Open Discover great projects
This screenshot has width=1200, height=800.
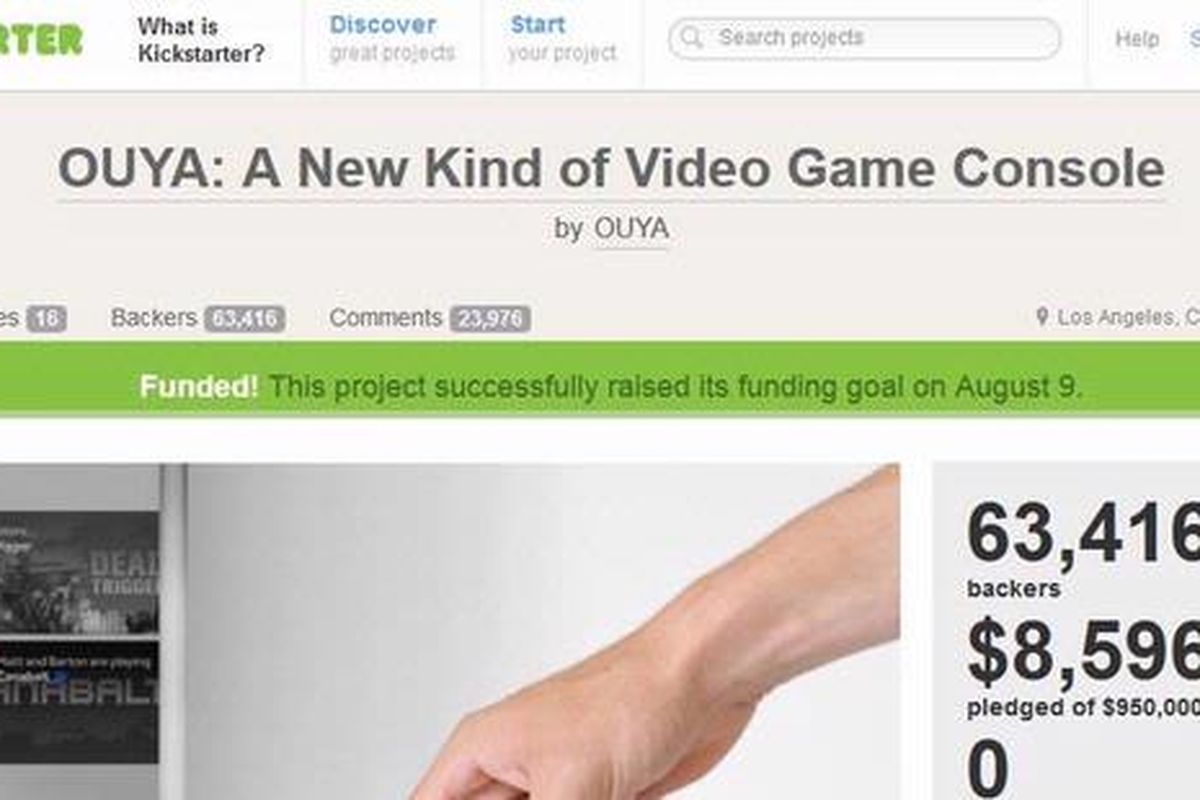coord(391,38)
